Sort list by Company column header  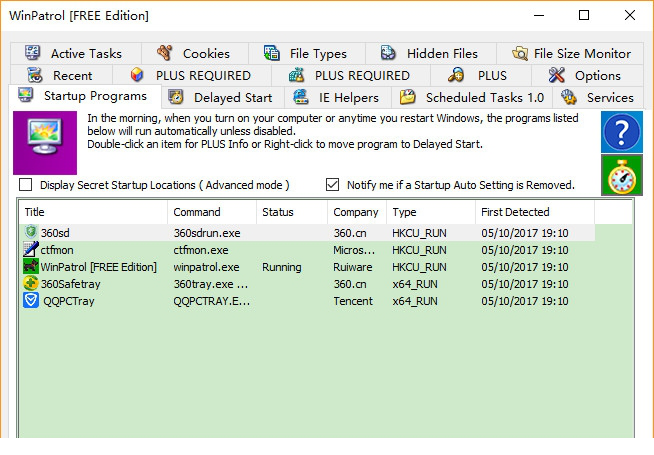(357, 212)
